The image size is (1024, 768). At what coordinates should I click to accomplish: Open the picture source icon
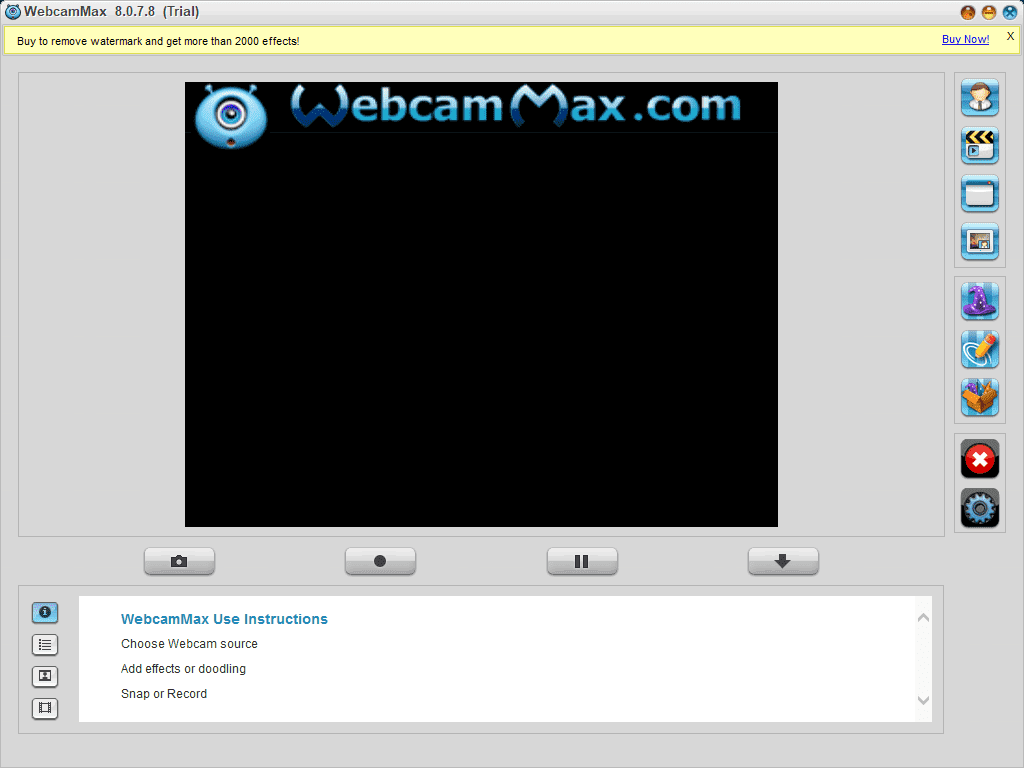980,242
